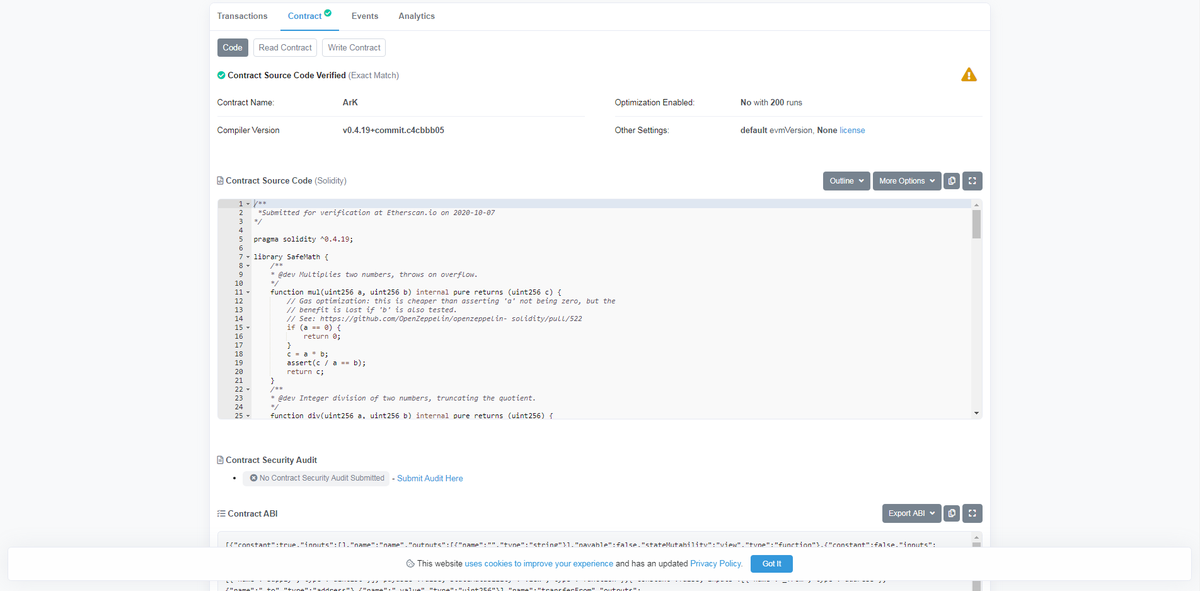The image size is (1200, 591).
Task: Open the More Options dropdown
Action: pyautogui.click(x=907, y=181)
